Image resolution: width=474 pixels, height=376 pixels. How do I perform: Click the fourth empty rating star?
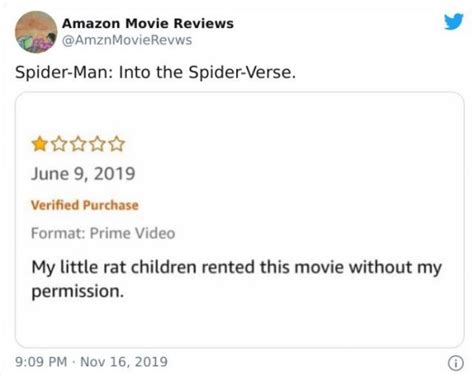coord(97,144)
